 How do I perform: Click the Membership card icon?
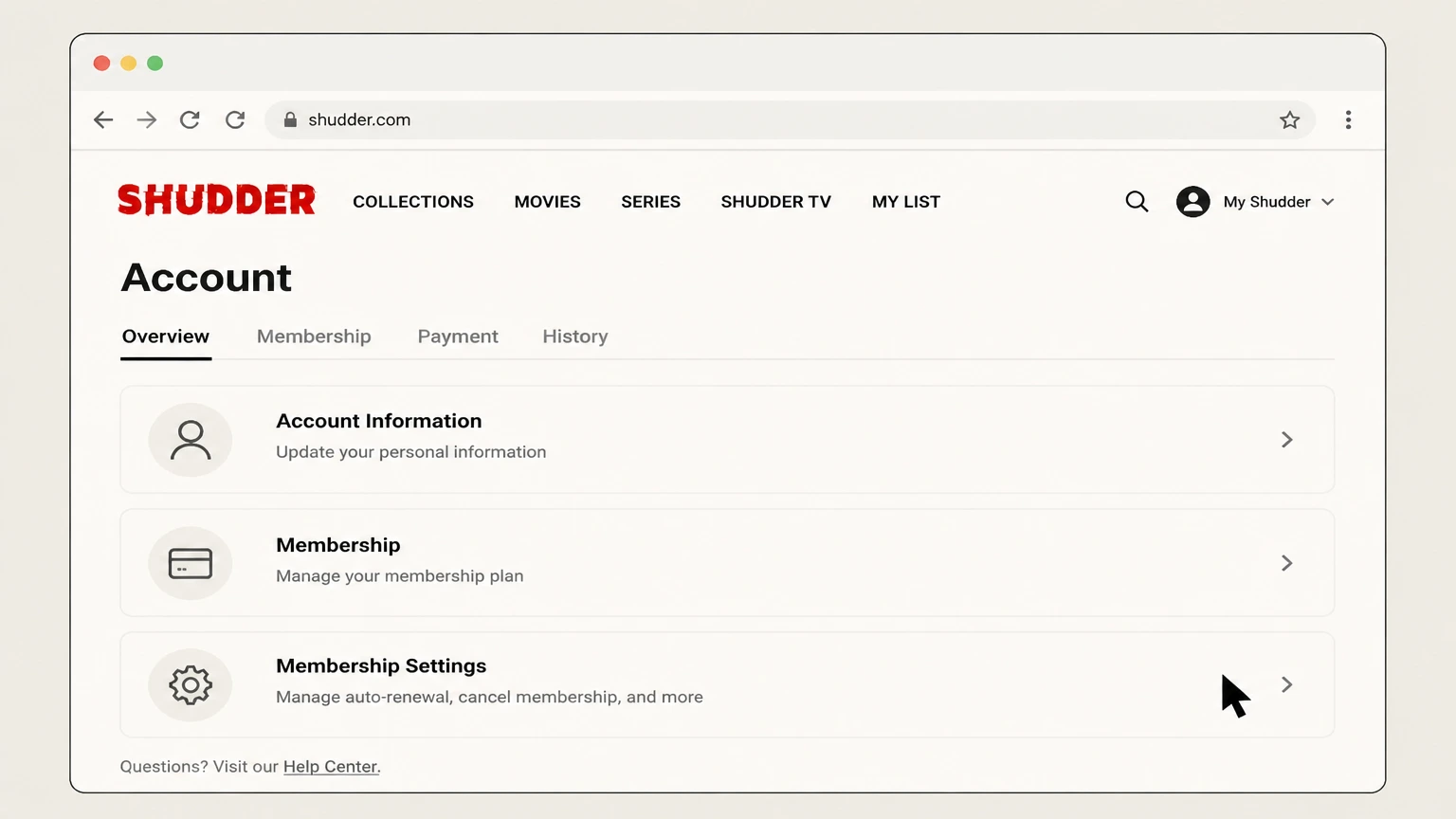point(191,563)
